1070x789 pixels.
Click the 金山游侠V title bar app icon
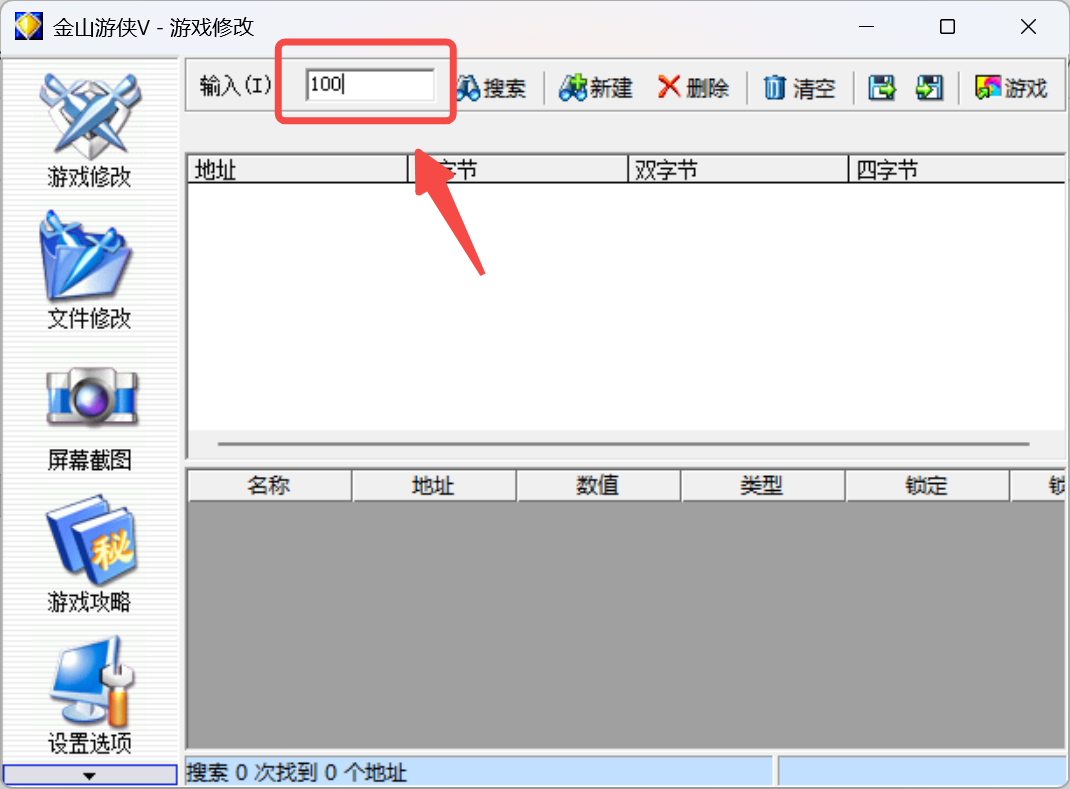[x=29, y=27]
